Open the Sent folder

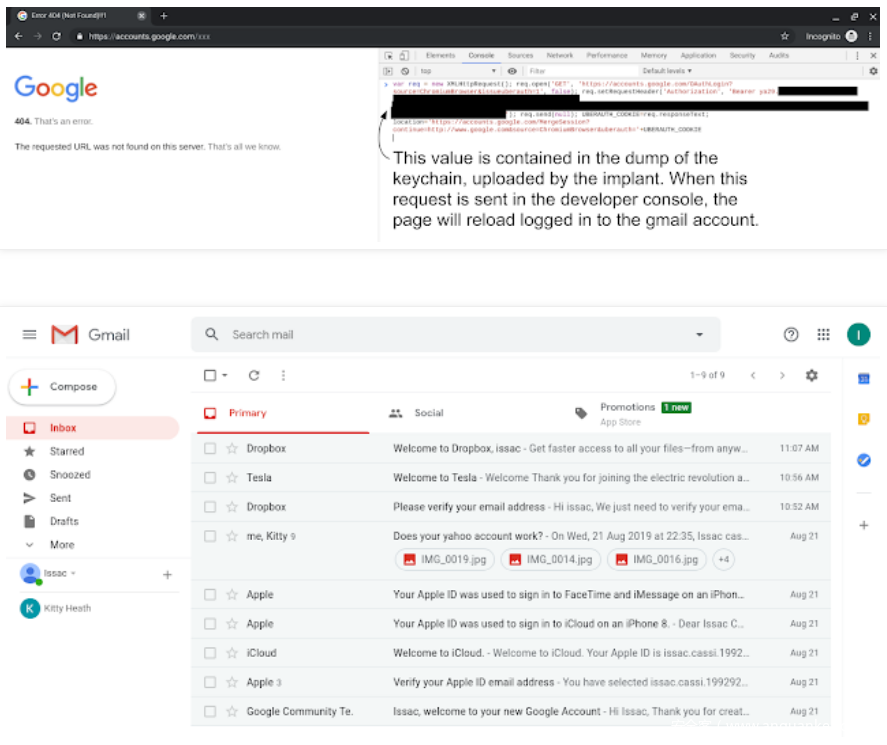[61, 498]
